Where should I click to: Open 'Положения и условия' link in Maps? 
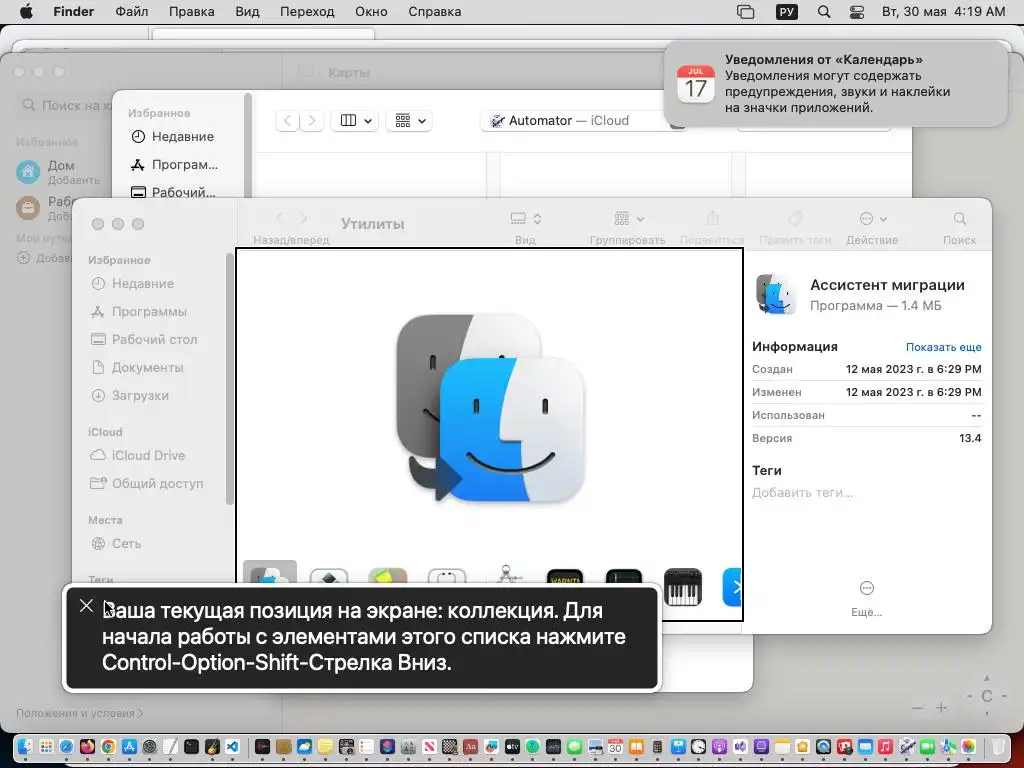[x=80, y=714]
